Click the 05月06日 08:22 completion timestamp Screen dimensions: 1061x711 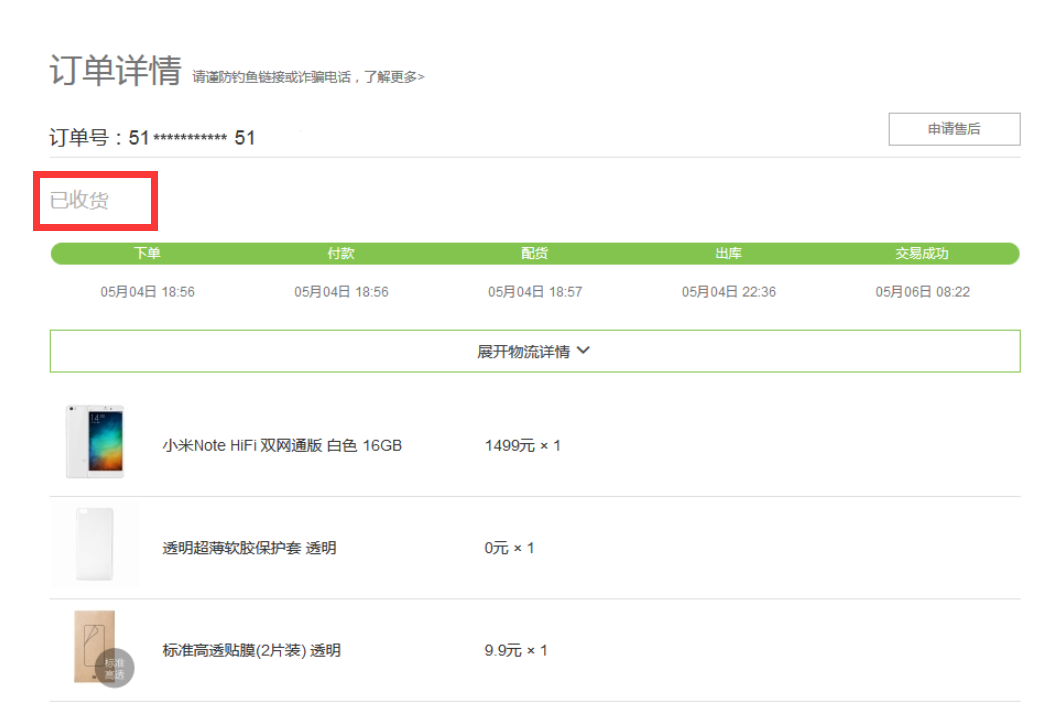(x=922, y=292)
